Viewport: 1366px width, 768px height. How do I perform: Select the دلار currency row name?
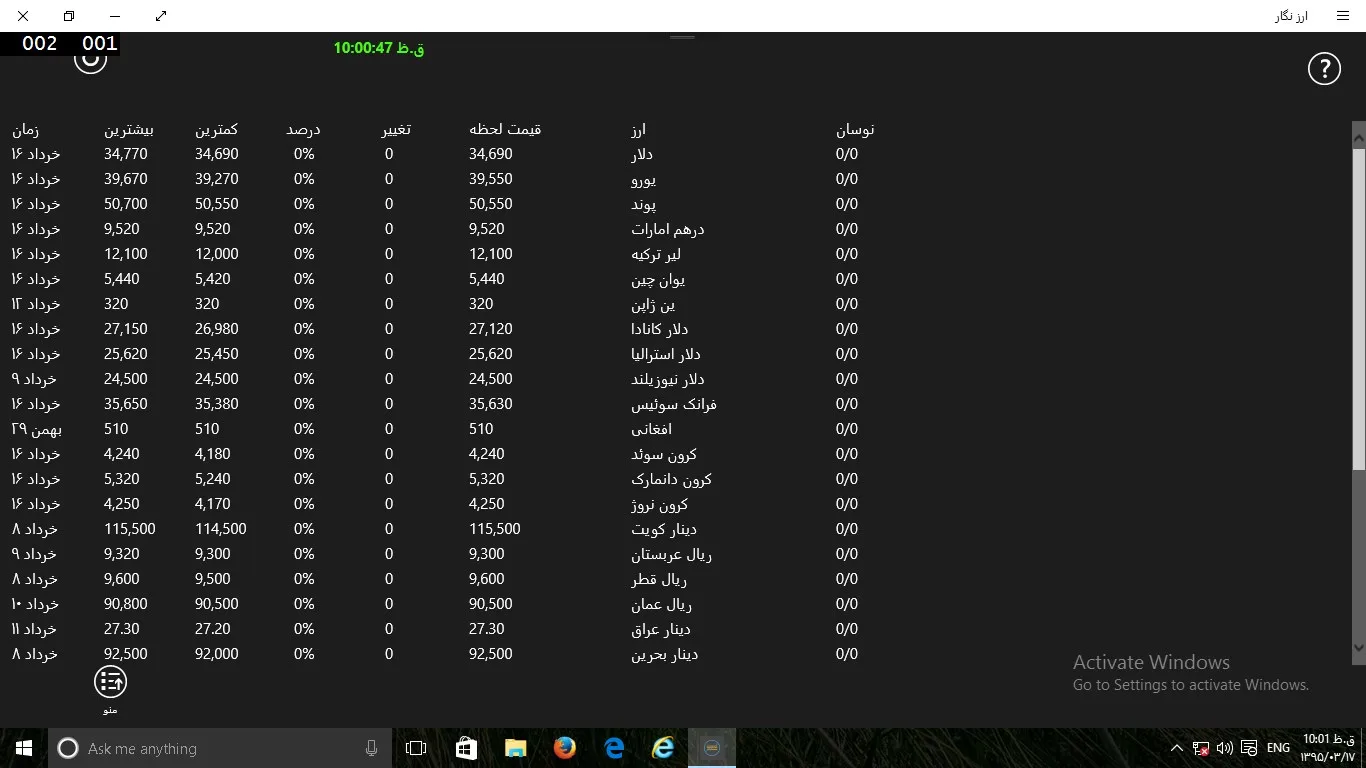click(641, 154)
